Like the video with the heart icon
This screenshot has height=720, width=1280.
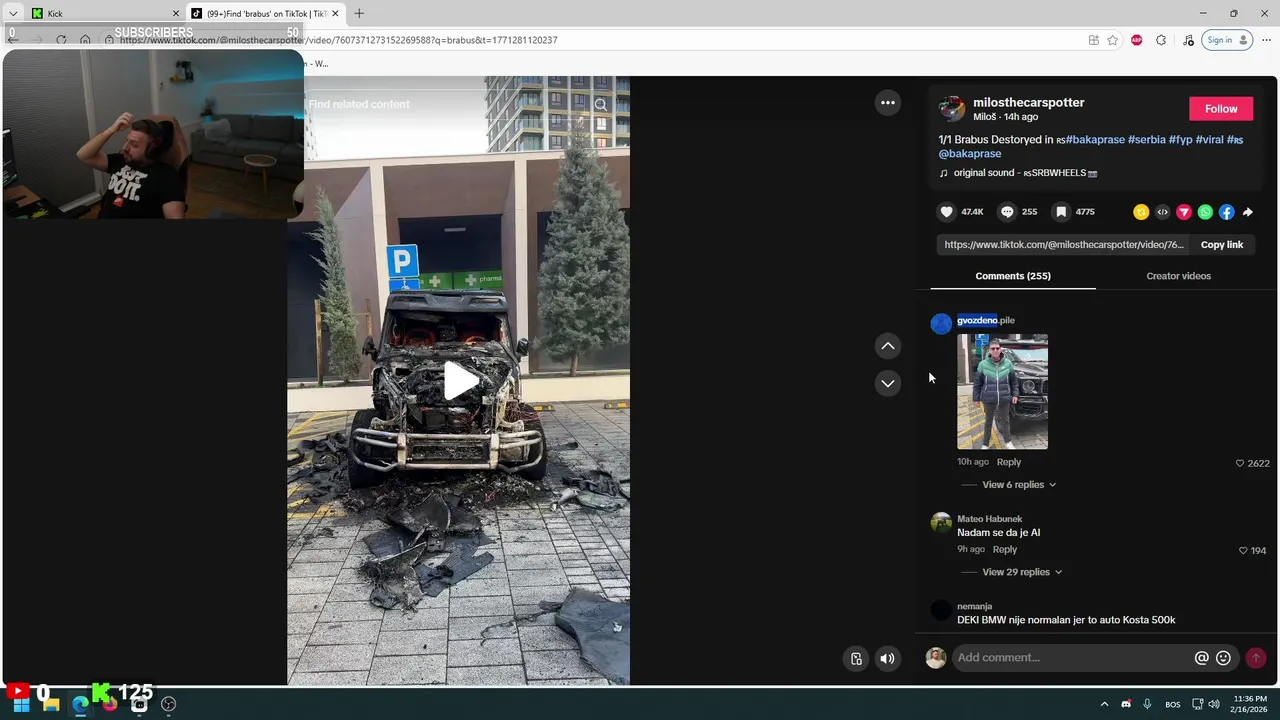point(946,212)
